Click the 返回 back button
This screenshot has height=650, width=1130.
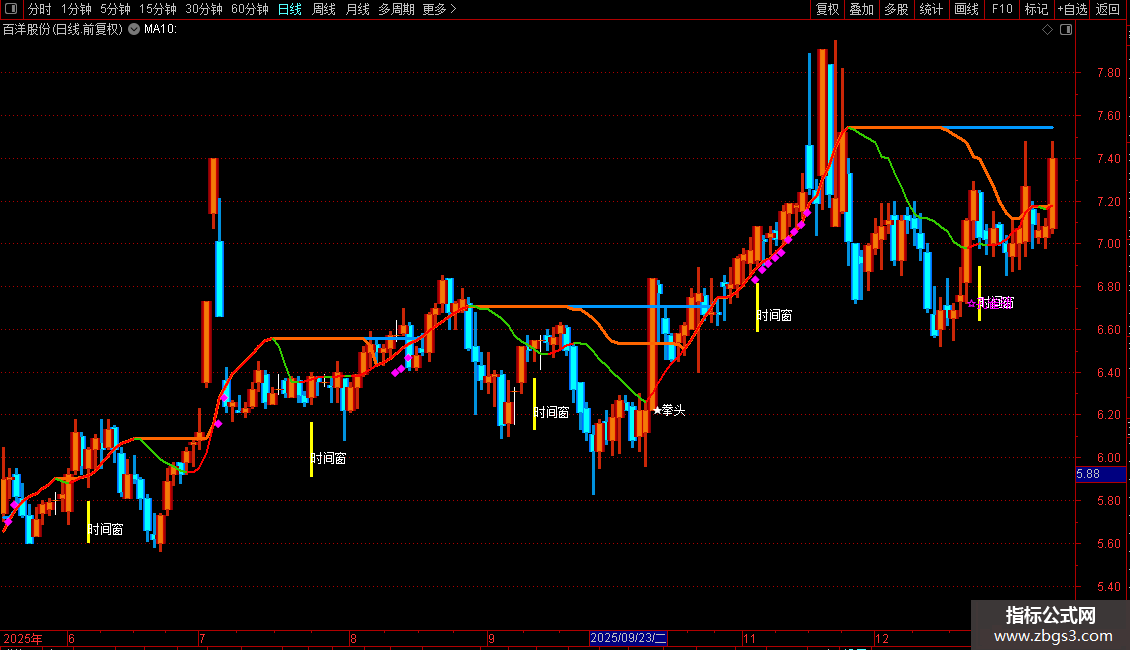(1108, 9)
